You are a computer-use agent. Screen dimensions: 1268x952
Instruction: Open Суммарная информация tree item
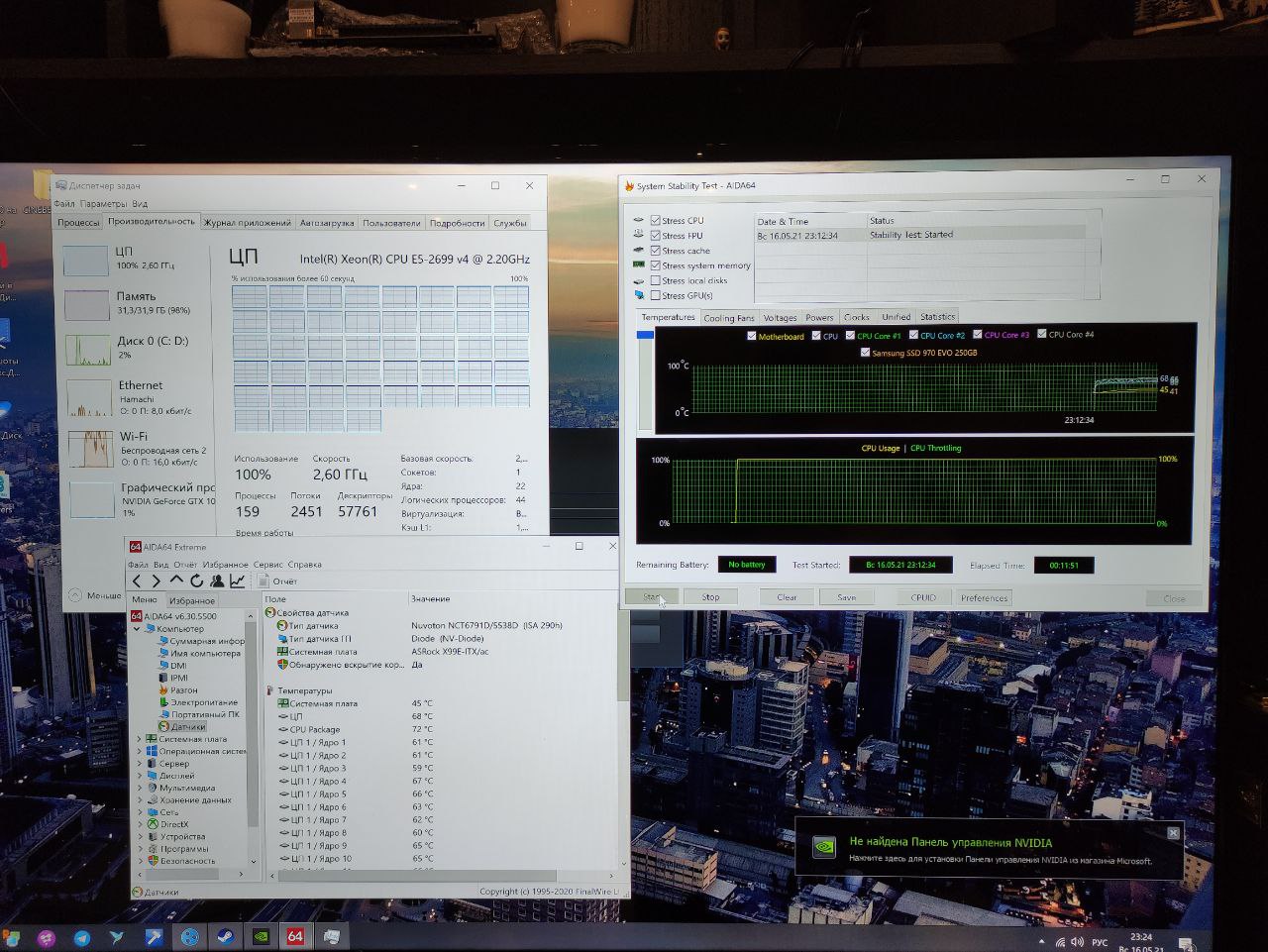(200, 641)
